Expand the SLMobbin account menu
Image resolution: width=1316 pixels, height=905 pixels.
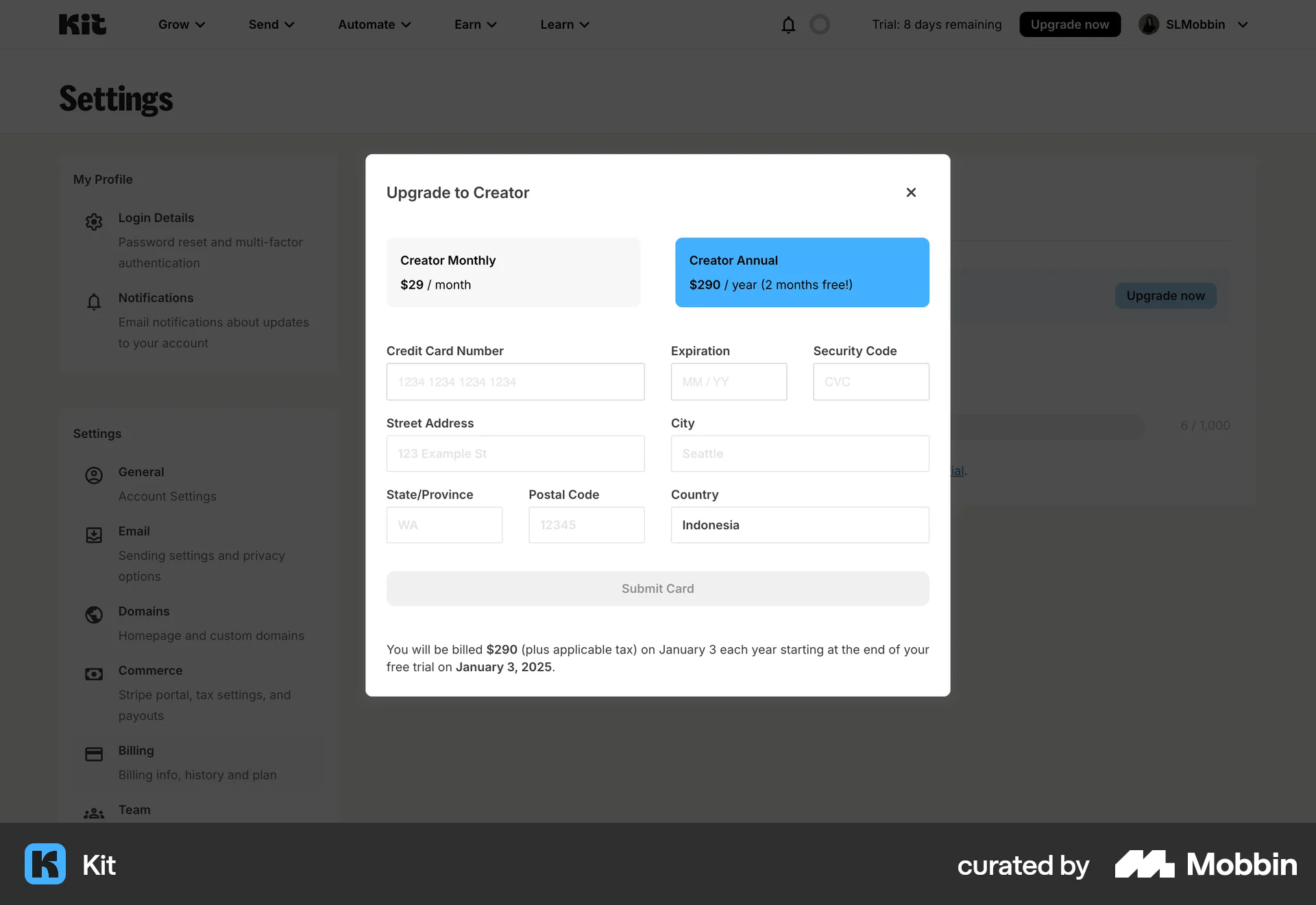[1194, 24]
